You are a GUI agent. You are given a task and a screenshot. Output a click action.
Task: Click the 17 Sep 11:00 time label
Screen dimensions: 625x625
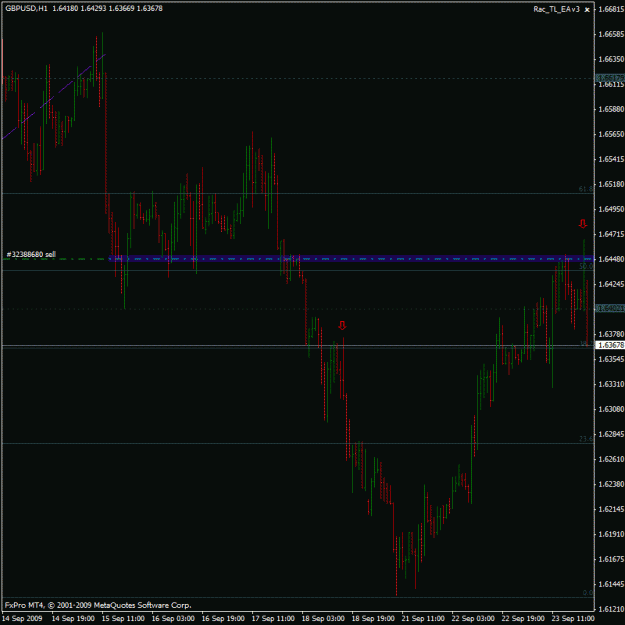click(273, 619)
